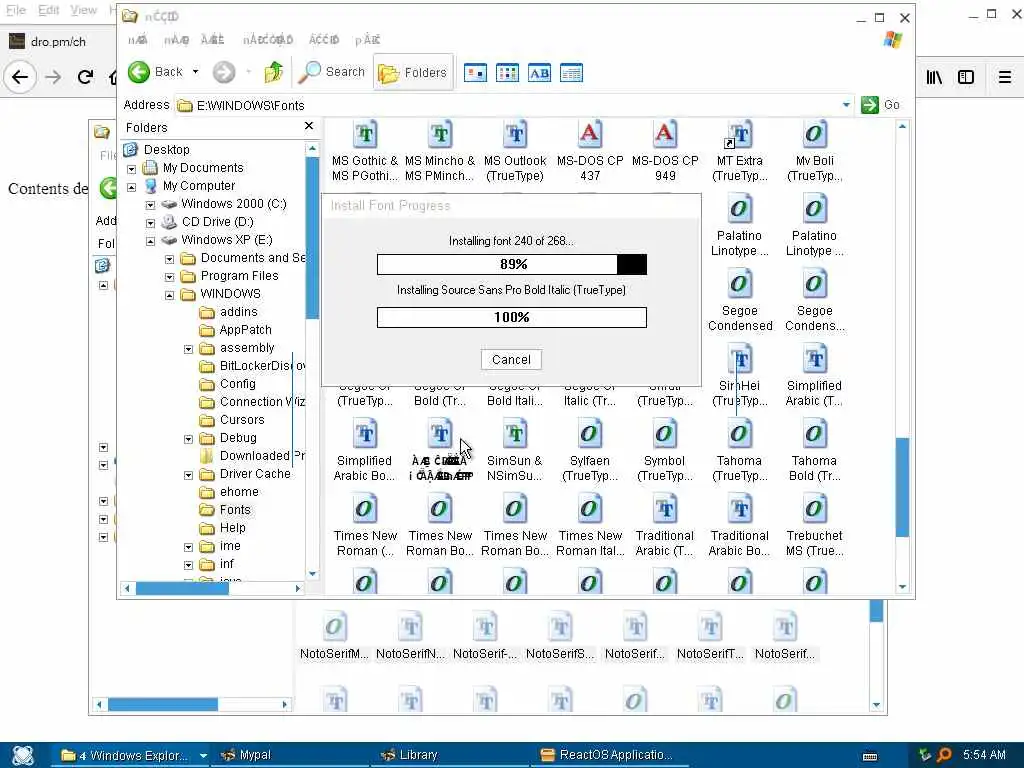Click the font list vertical scrollbar thumb
1024x768 pixels.
pos(903,487)
